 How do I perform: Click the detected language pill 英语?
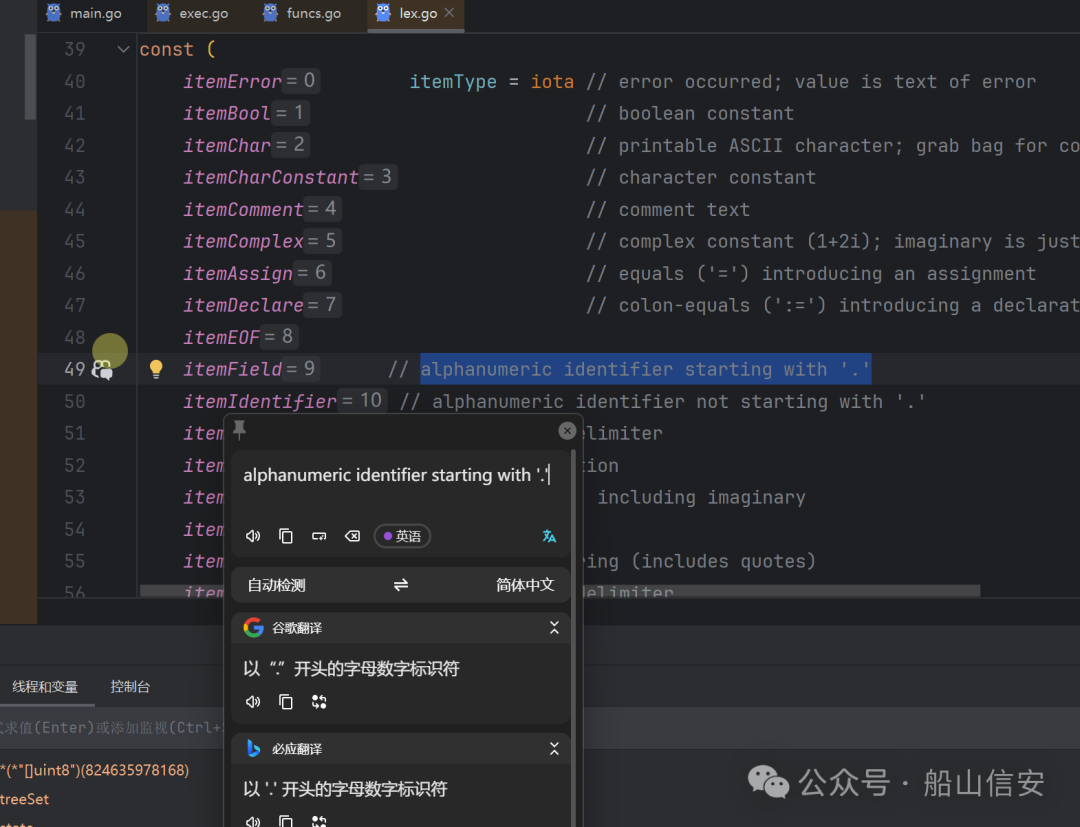[402, 536]
